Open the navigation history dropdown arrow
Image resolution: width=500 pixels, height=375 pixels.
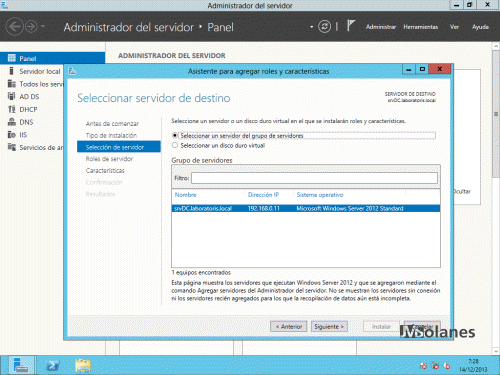click(43, 26)
